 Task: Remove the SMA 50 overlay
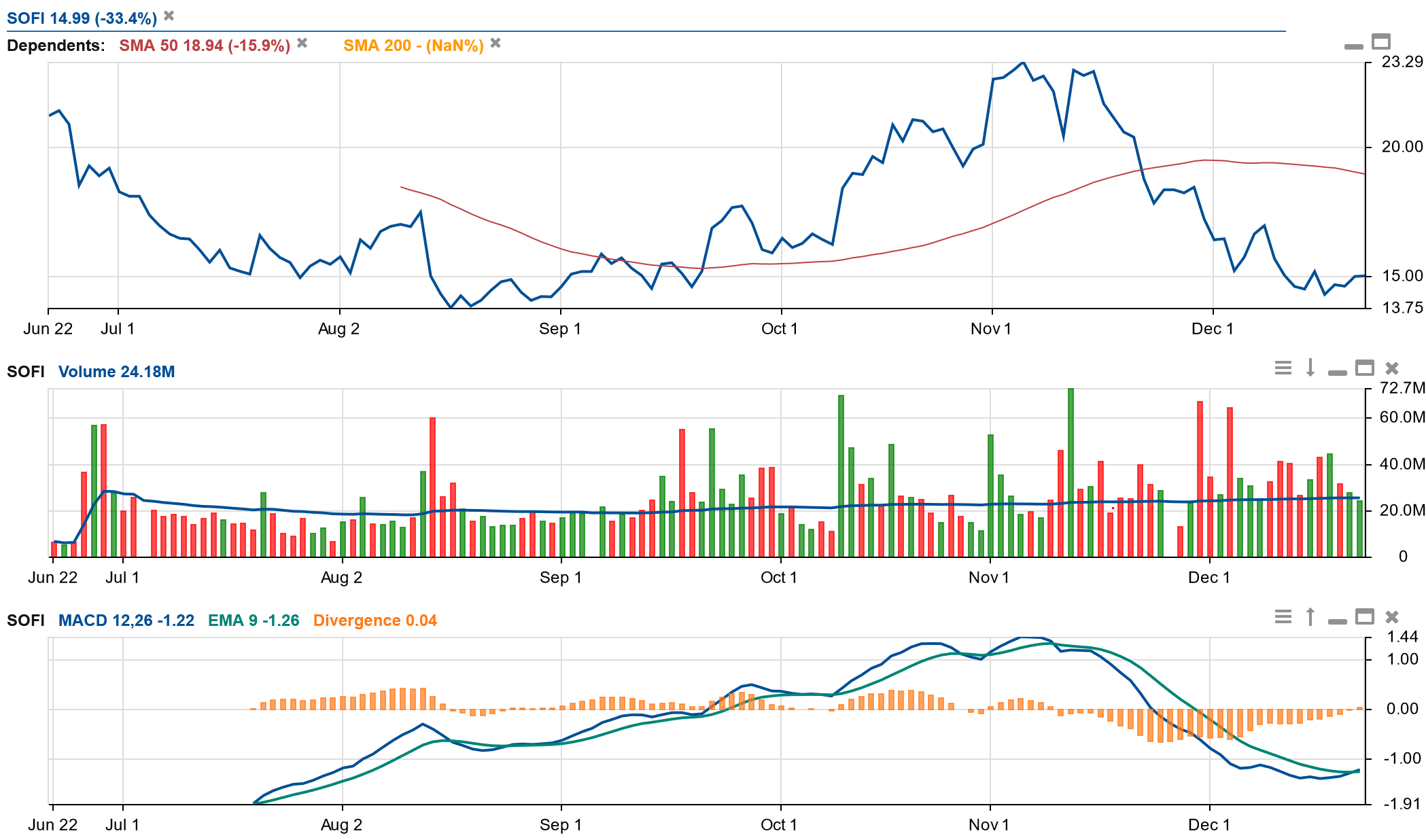tap(302, 43)
